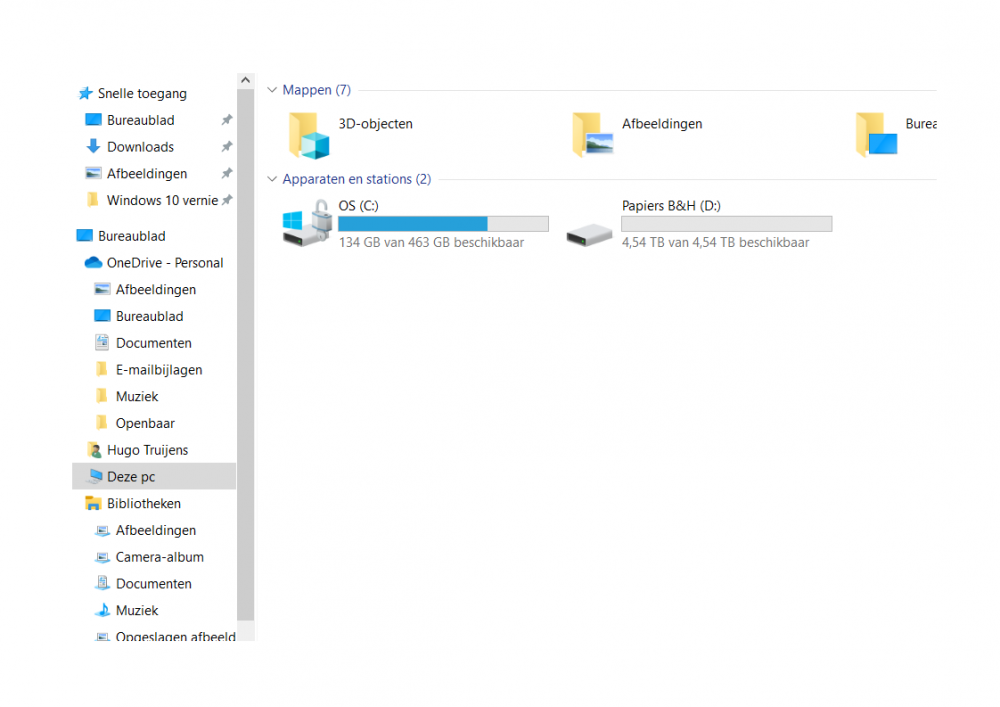Collapse the Mappen (7) section
This screenshot has width=1000, height=707.
(272, 89)
